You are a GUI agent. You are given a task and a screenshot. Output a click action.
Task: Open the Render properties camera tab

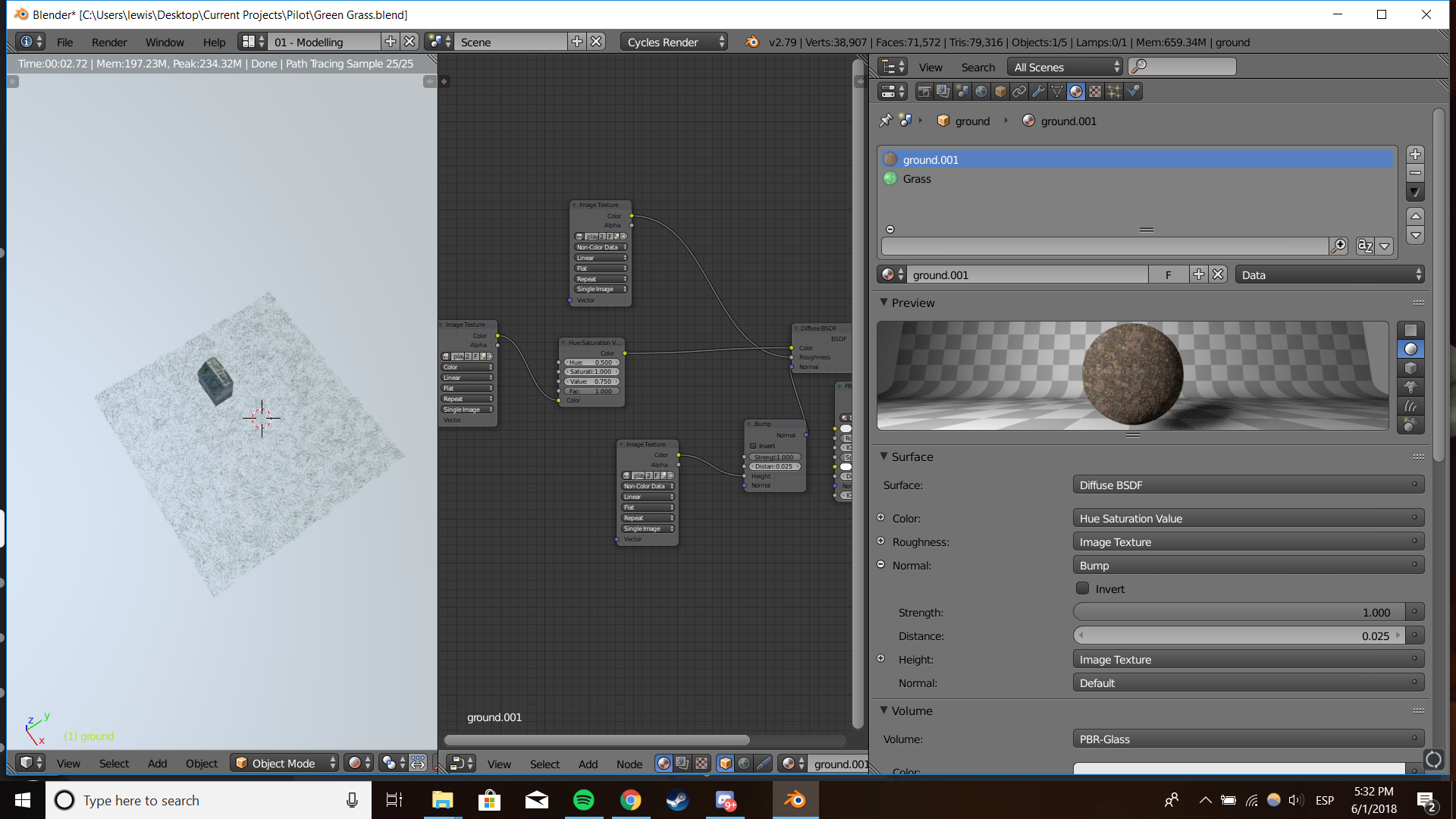924,92
